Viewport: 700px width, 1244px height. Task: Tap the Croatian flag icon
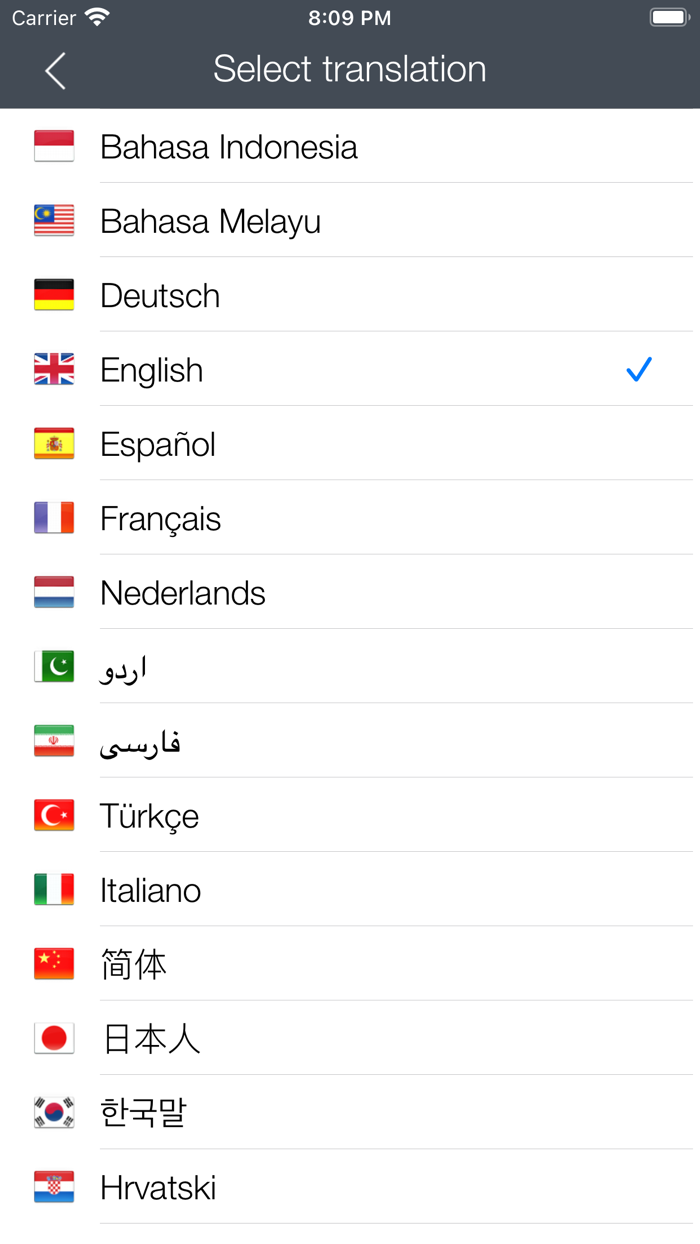[x=54, y=1187]
